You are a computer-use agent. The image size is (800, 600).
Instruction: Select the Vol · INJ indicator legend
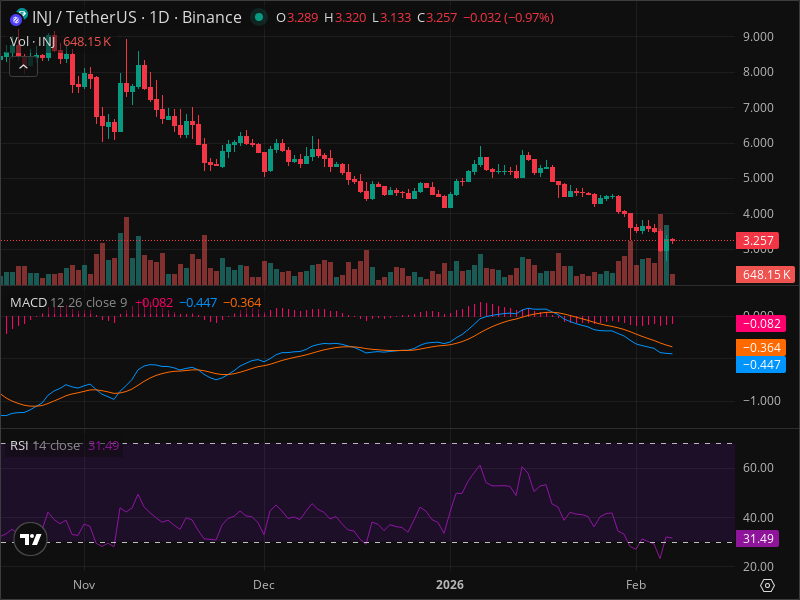pyautogui.click(x=33, y=41)
